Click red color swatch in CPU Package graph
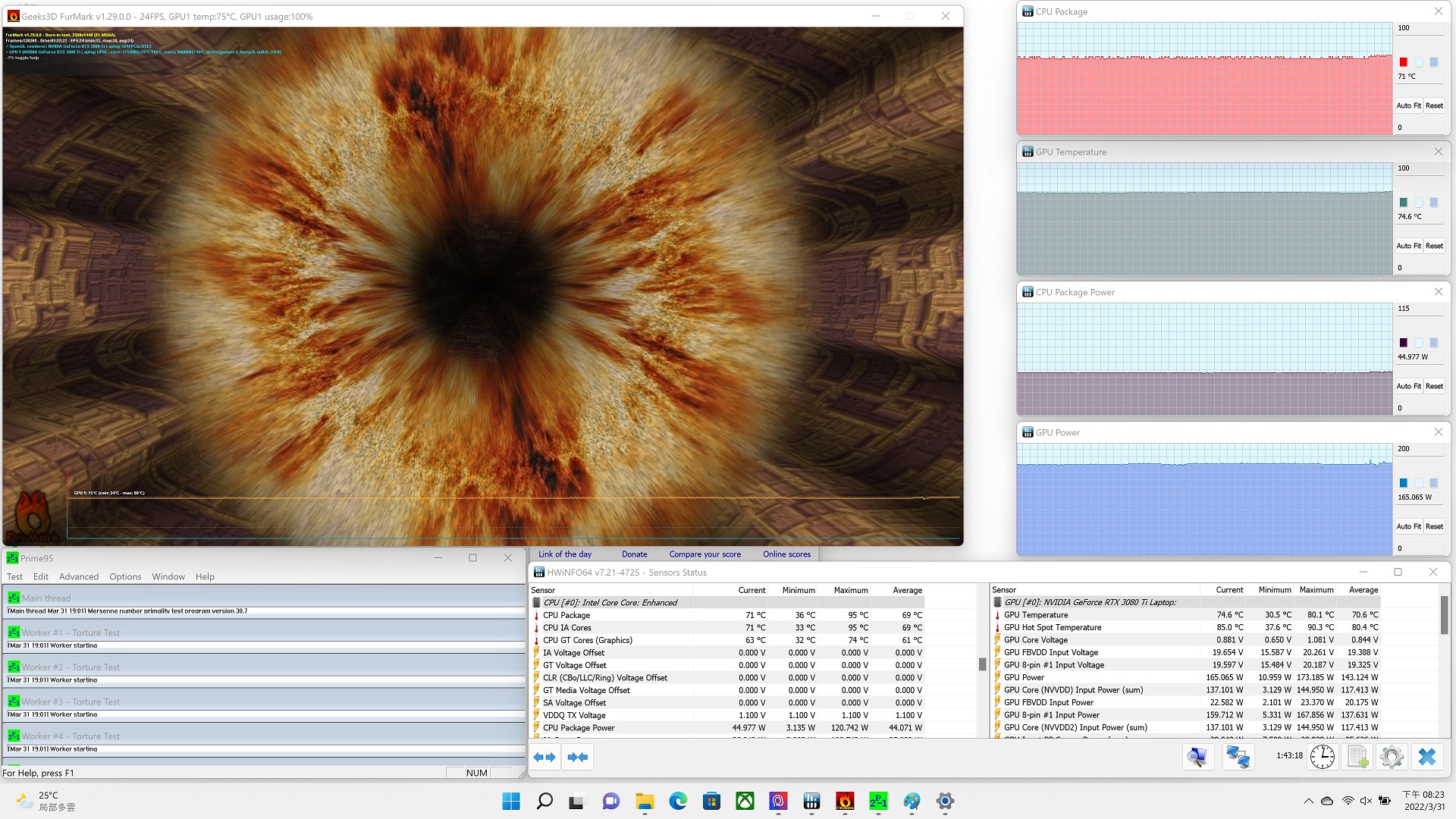The width and height of the screenshot is (1456, 819). (x=1403, y=62)
